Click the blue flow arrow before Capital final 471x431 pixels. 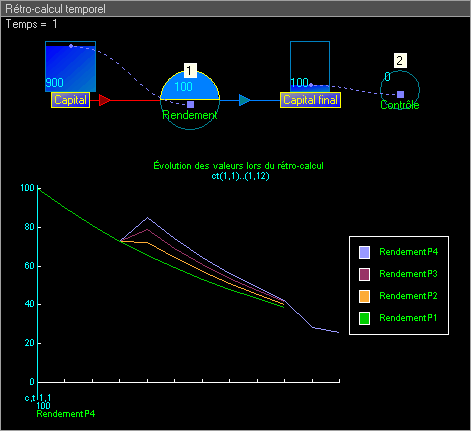(245, 100)
